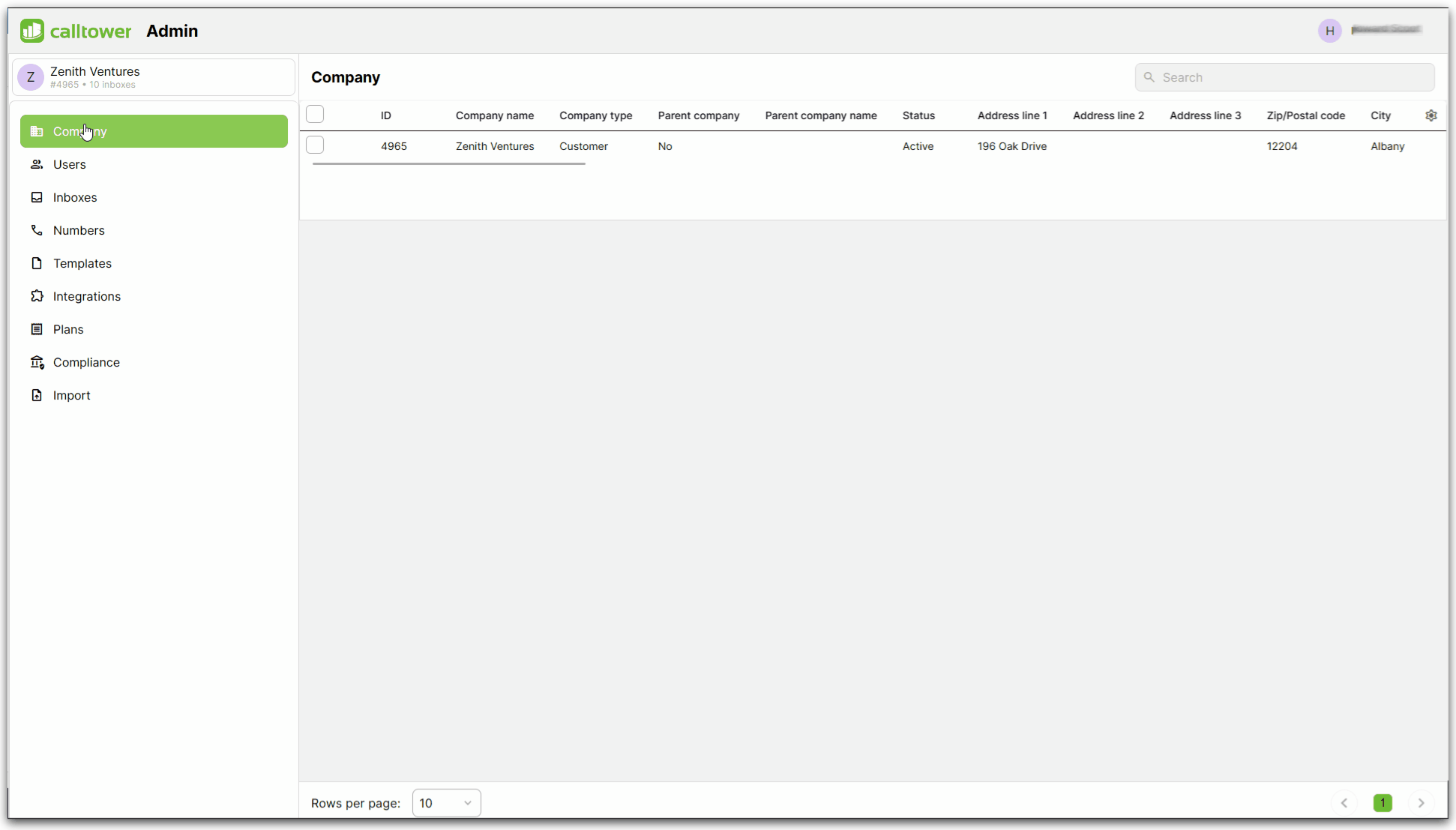Click the page 1 indicator
The height and width of the screenshot is (830, 1456).
pyautogui.click(x=1382, y=802)
